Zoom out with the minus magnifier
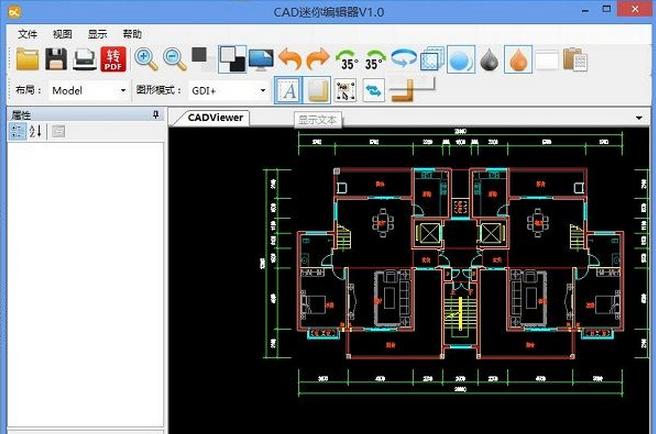656x434 pixels. (175, 59)
